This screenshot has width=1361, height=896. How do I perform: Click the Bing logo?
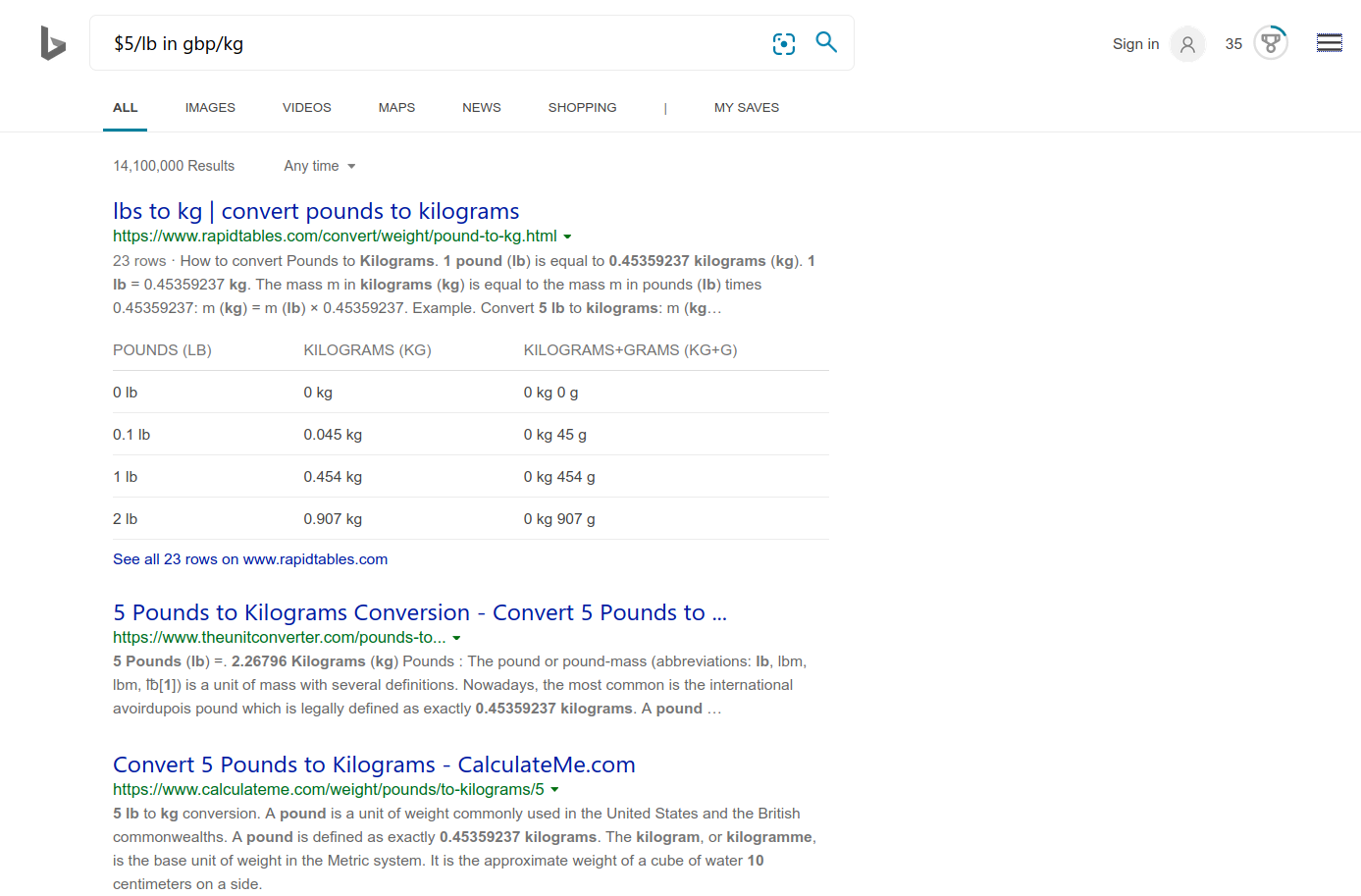53,43
